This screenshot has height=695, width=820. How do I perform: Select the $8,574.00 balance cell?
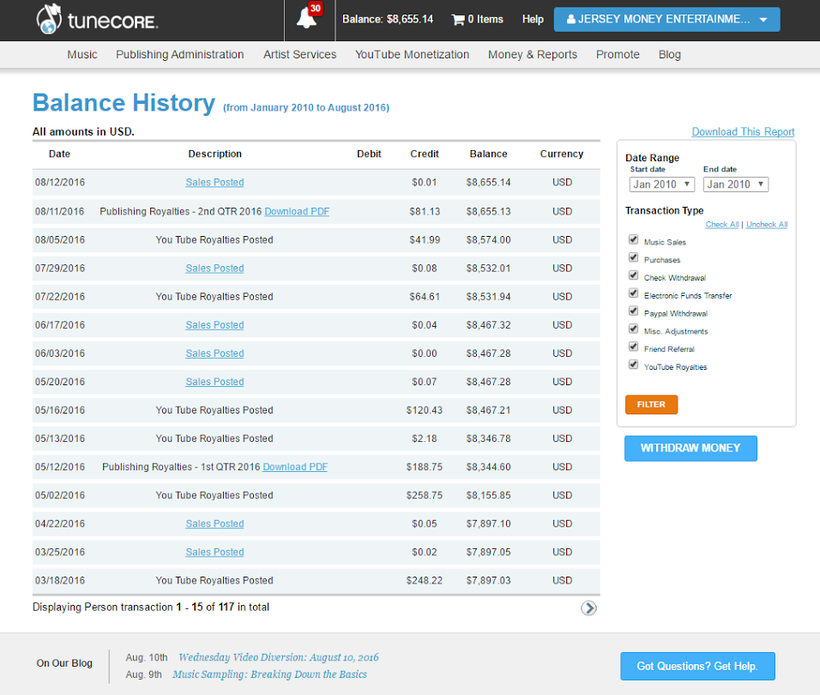(488, 240)
